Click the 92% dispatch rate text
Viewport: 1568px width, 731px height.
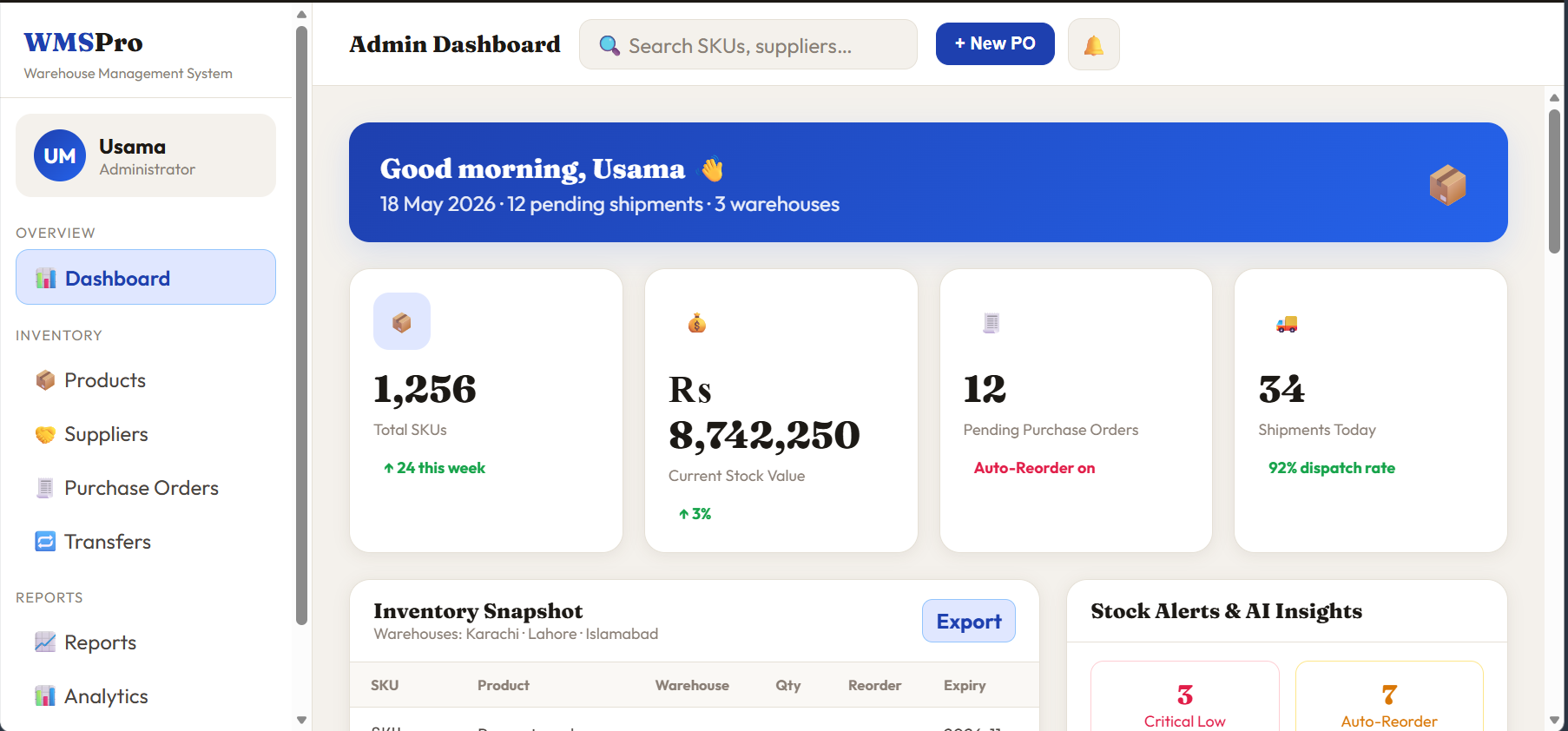(x=1332, y=468)
